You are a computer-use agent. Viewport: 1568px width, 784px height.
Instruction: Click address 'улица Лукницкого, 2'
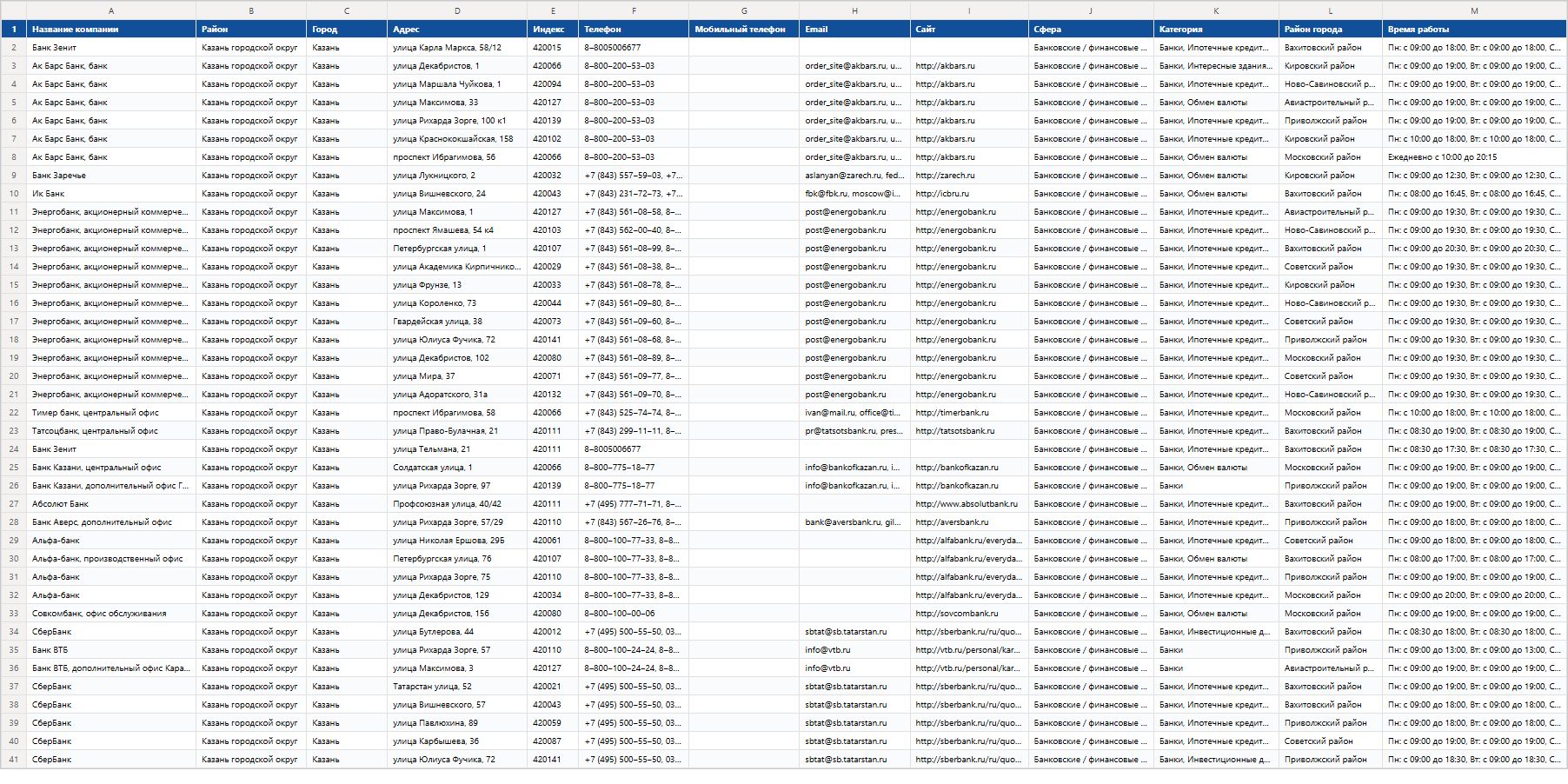pos(457,176)
